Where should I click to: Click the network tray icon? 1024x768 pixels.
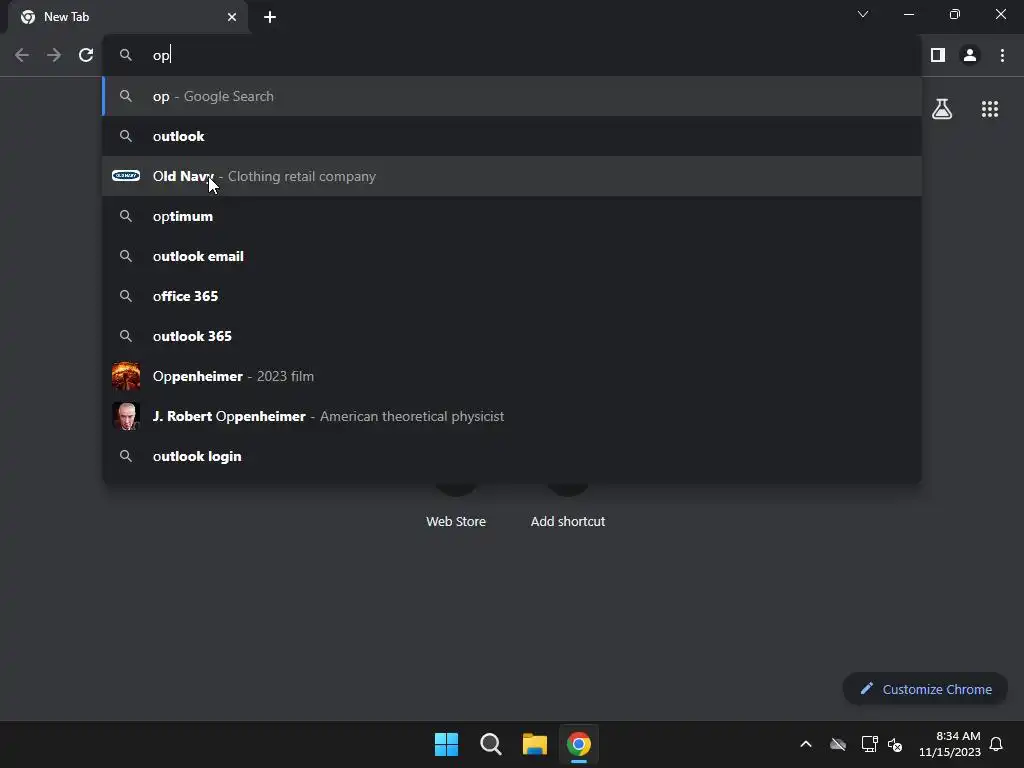869,744
